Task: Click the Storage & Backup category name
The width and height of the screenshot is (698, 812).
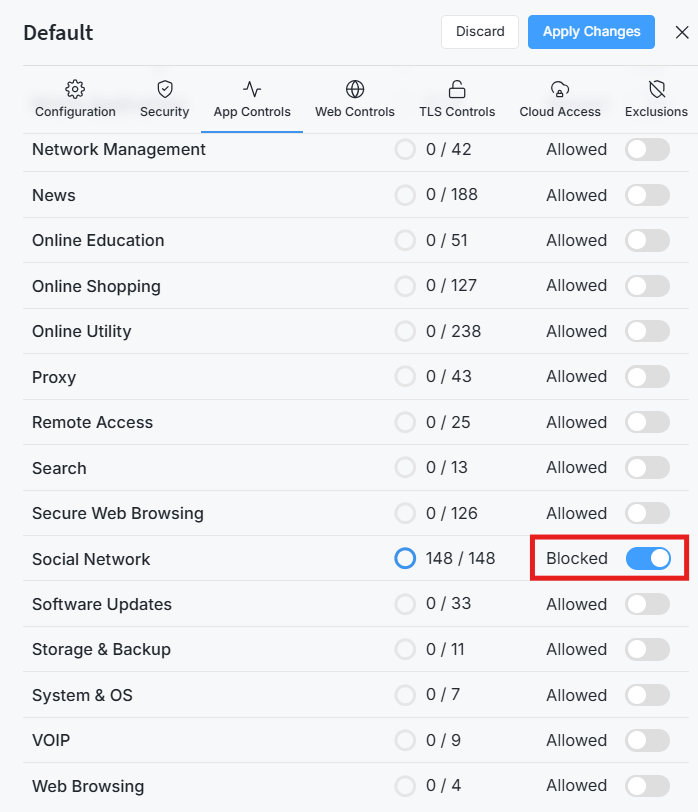Action: (101, 649)
